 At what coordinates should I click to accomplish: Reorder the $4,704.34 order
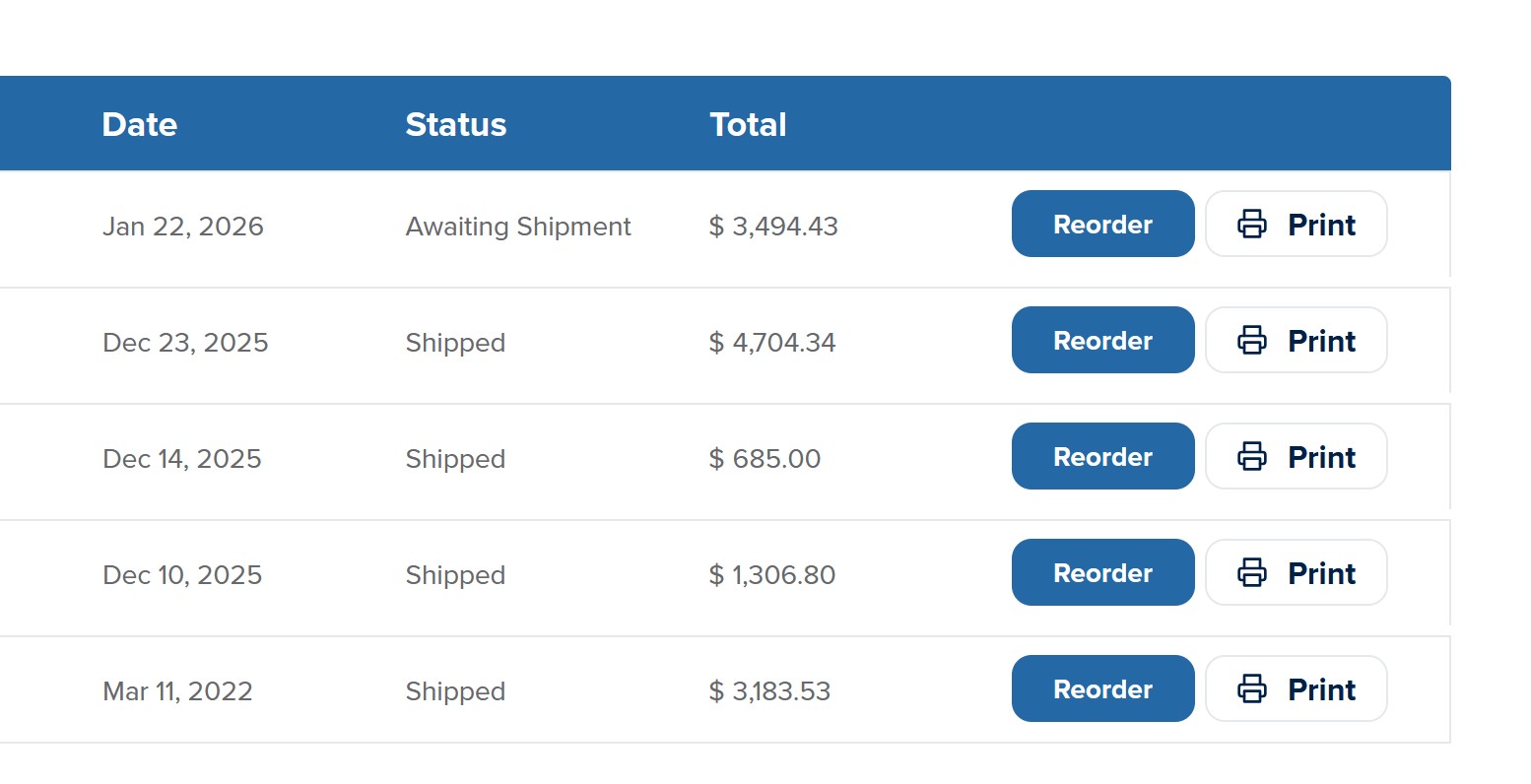point(1102,341)
